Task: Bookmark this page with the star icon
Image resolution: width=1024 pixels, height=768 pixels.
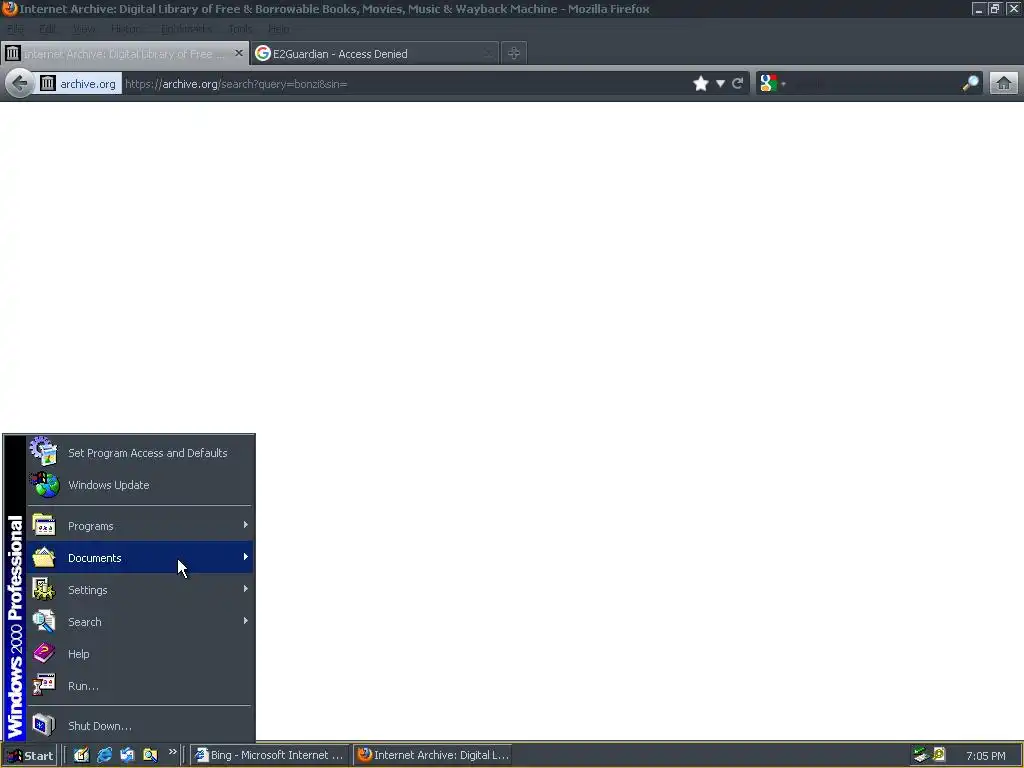Action: point(701,84)
